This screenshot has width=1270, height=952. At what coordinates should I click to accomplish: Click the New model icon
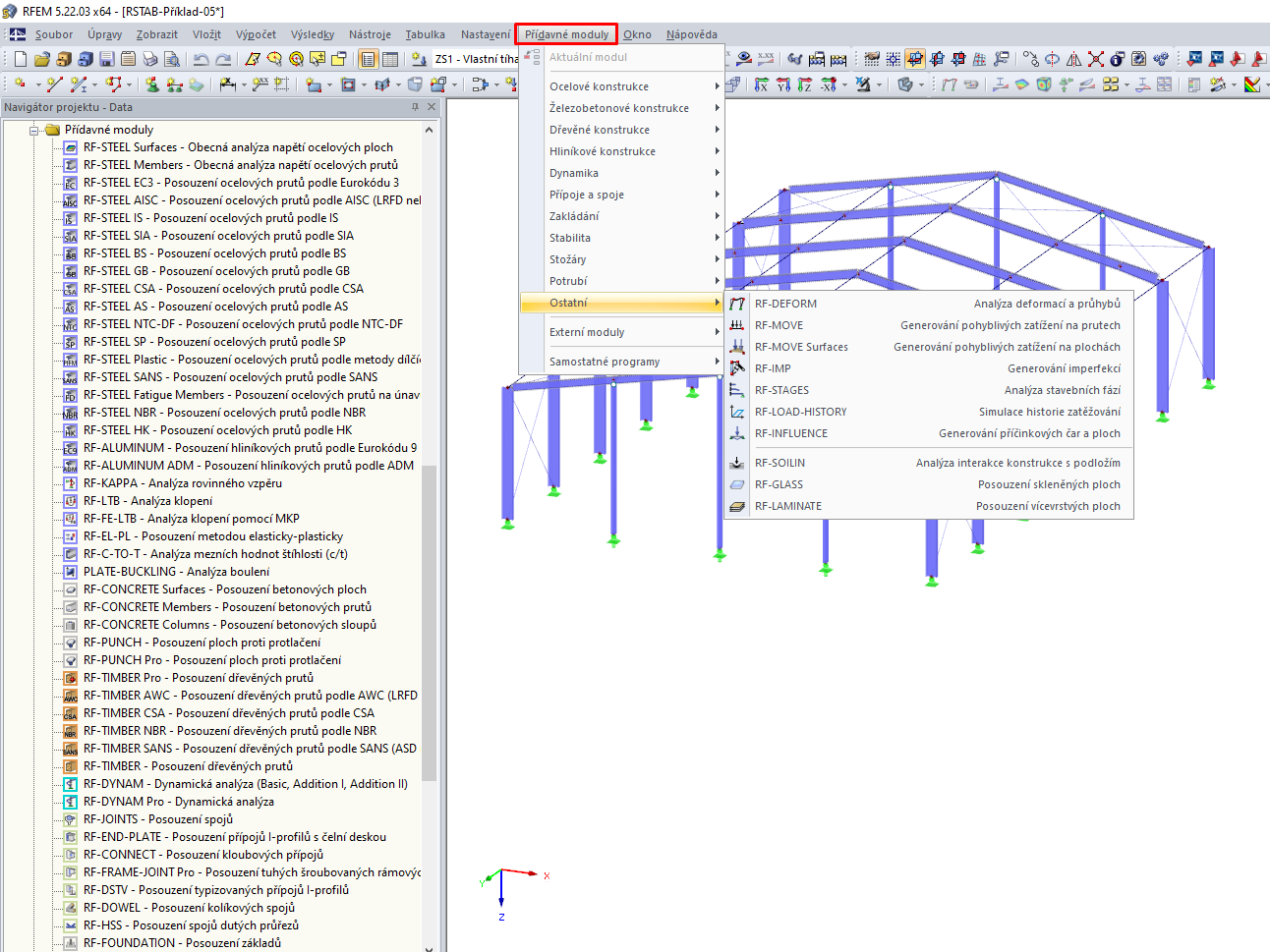click(20, 59)
